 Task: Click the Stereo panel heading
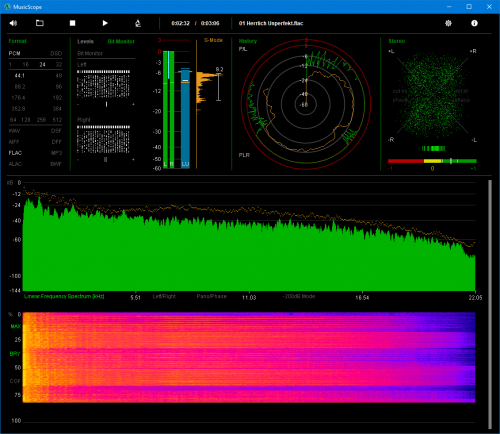397,41
